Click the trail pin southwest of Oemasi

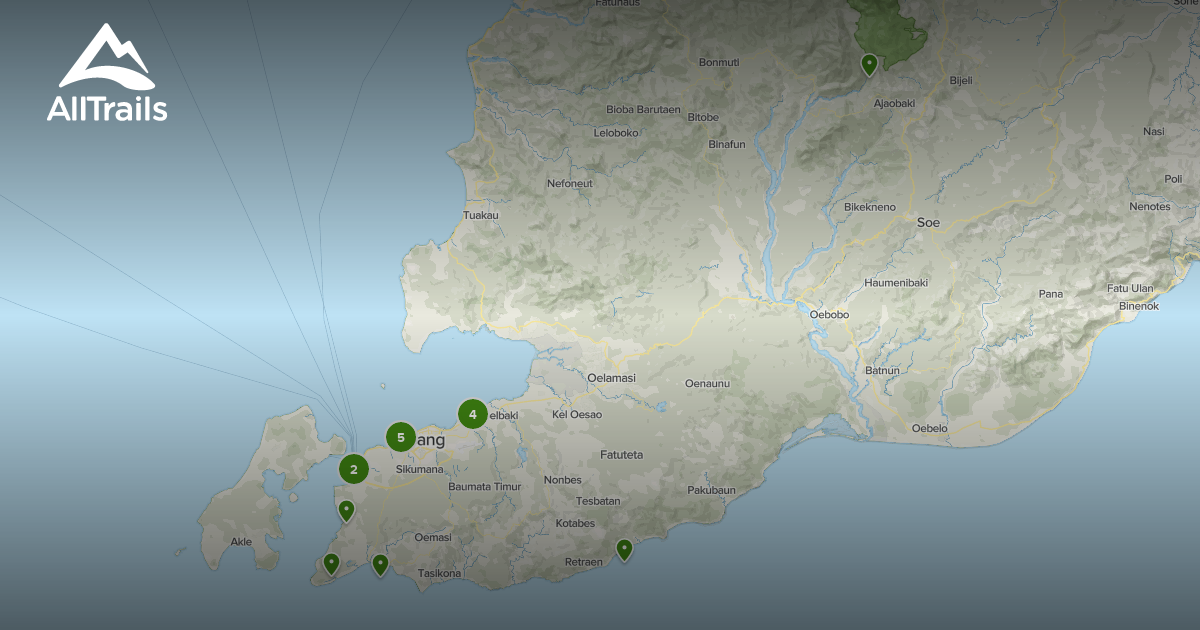point(380,564)
